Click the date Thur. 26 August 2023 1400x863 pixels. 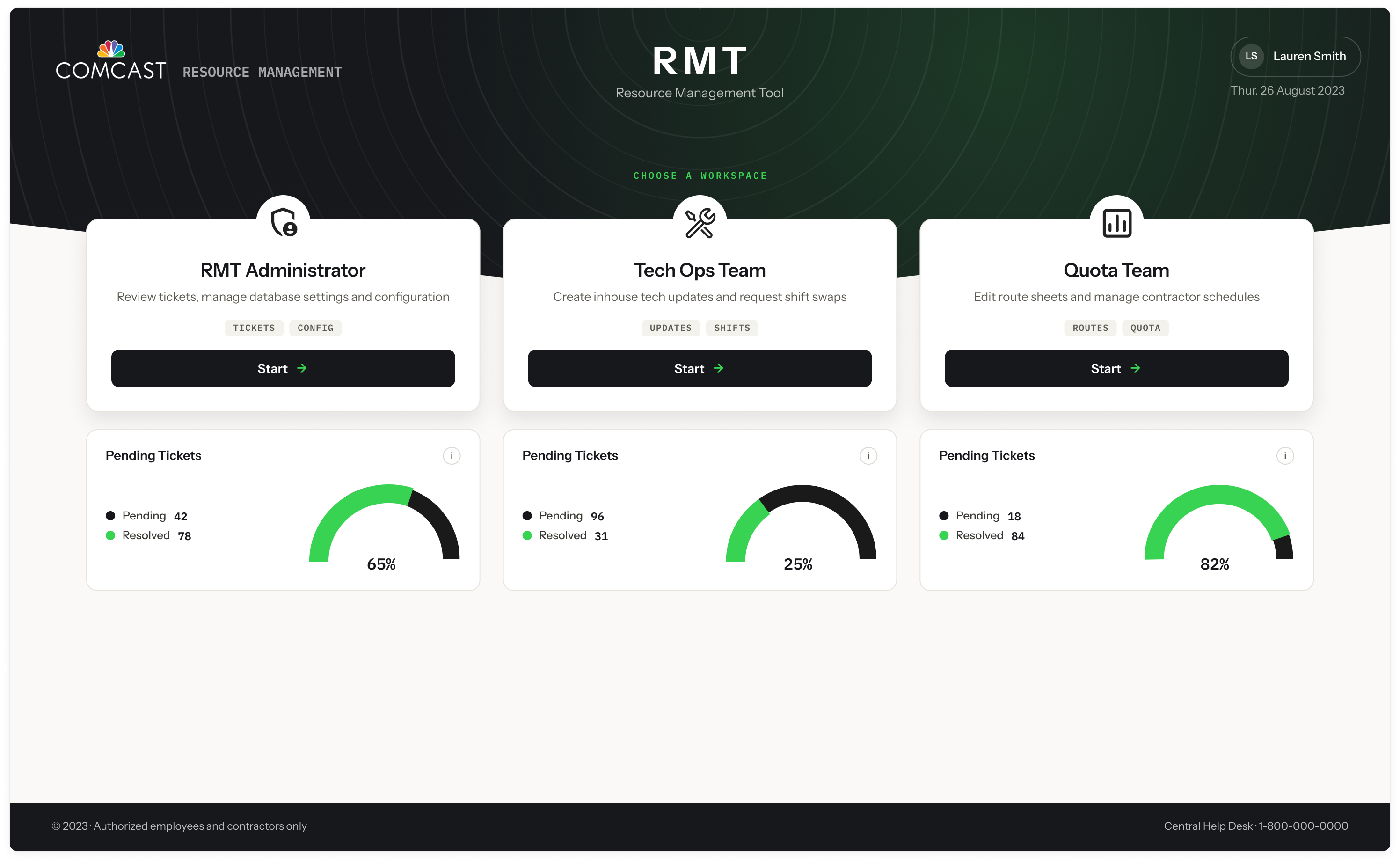click(x=1288, y=91)
